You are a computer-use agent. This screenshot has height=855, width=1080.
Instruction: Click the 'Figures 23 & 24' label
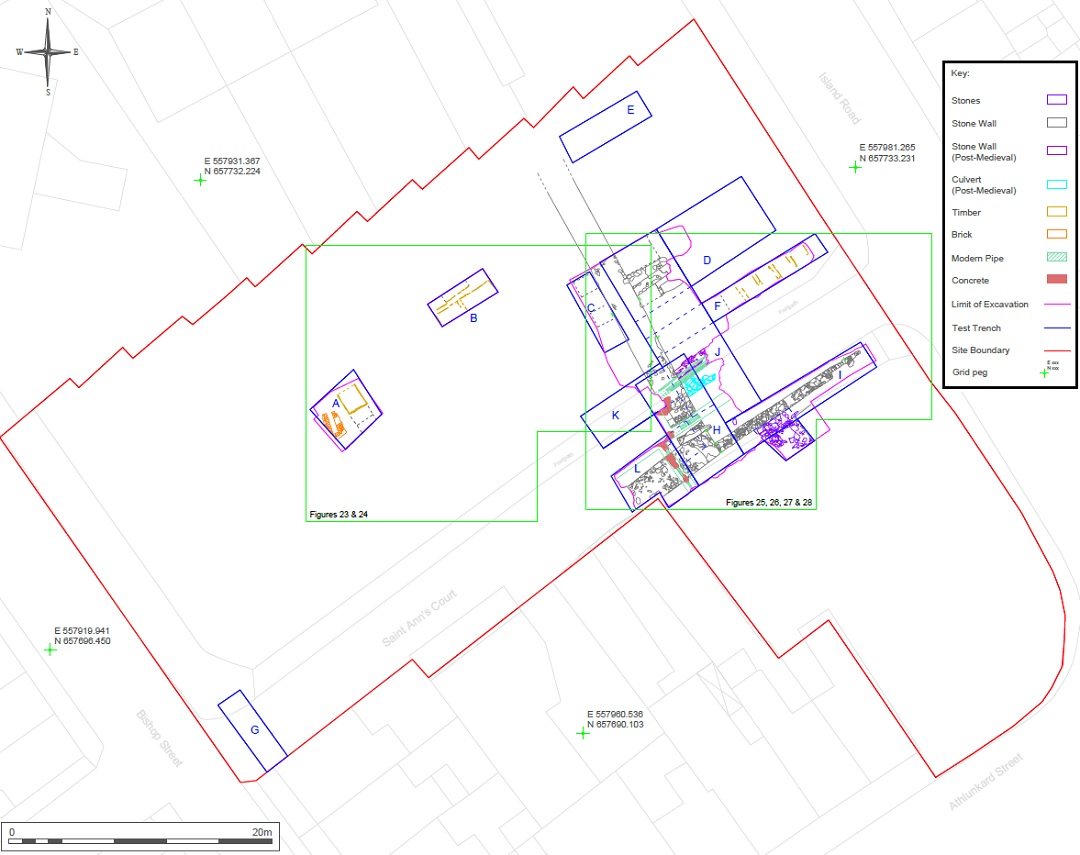[344, 515]
